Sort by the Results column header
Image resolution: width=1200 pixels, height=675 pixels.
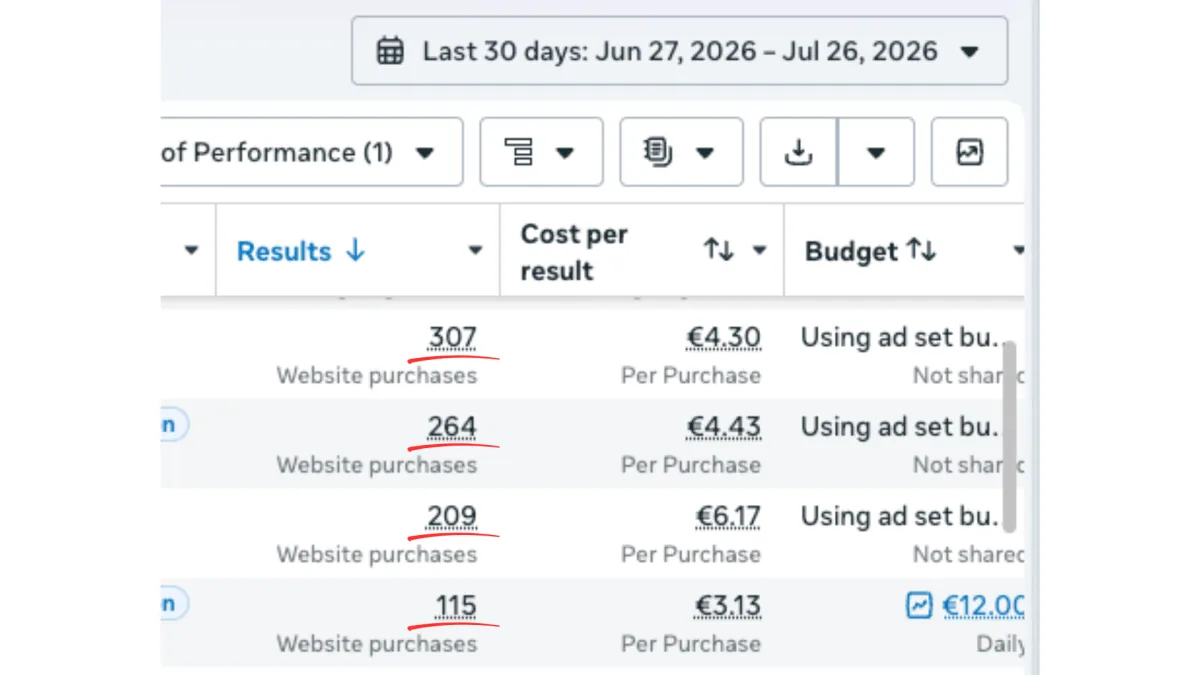(x=301, y=251)
